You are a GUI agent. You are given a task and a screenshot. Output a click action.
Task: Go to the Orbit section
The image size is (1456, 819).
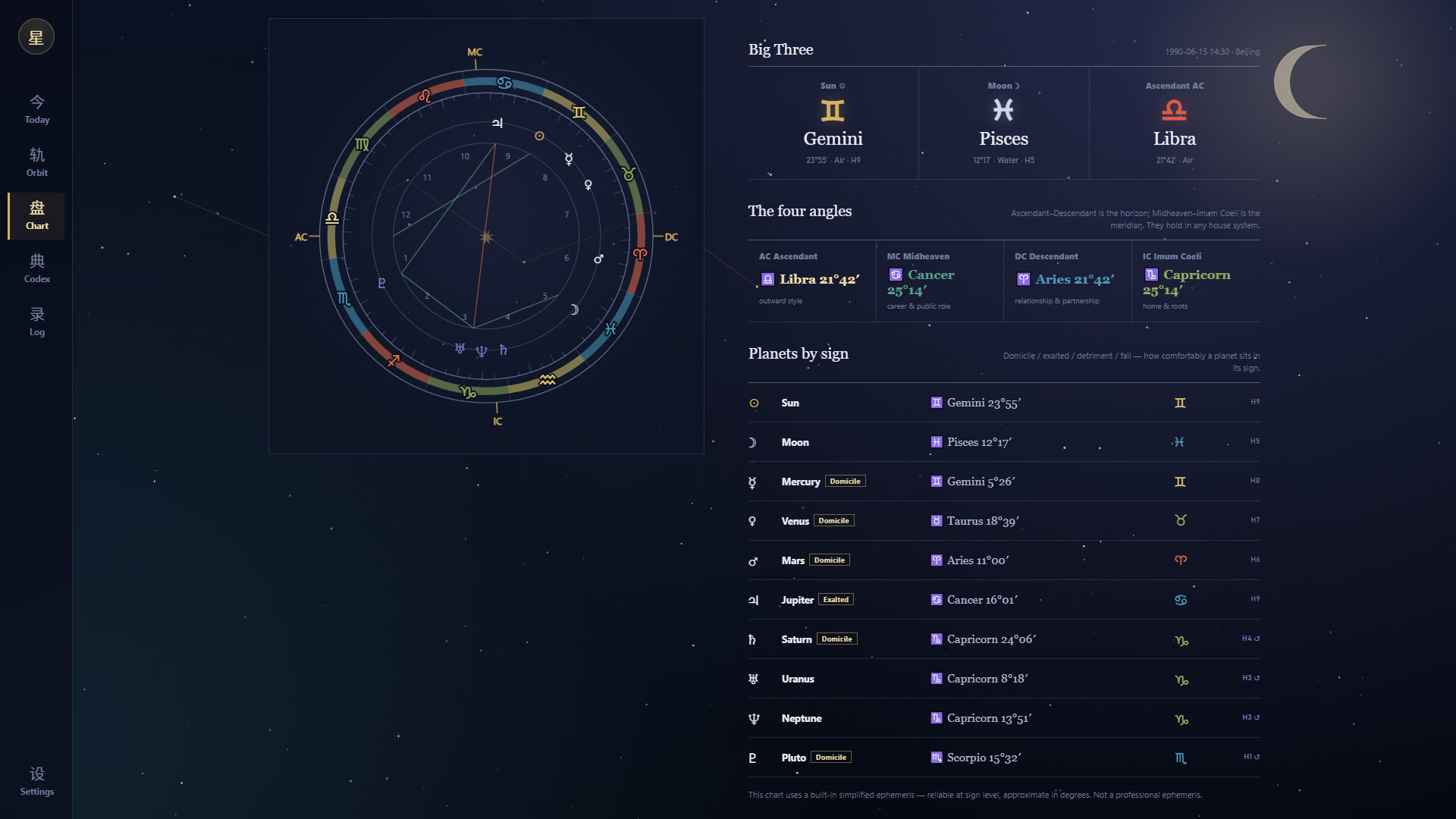click(x=36, y=162)
